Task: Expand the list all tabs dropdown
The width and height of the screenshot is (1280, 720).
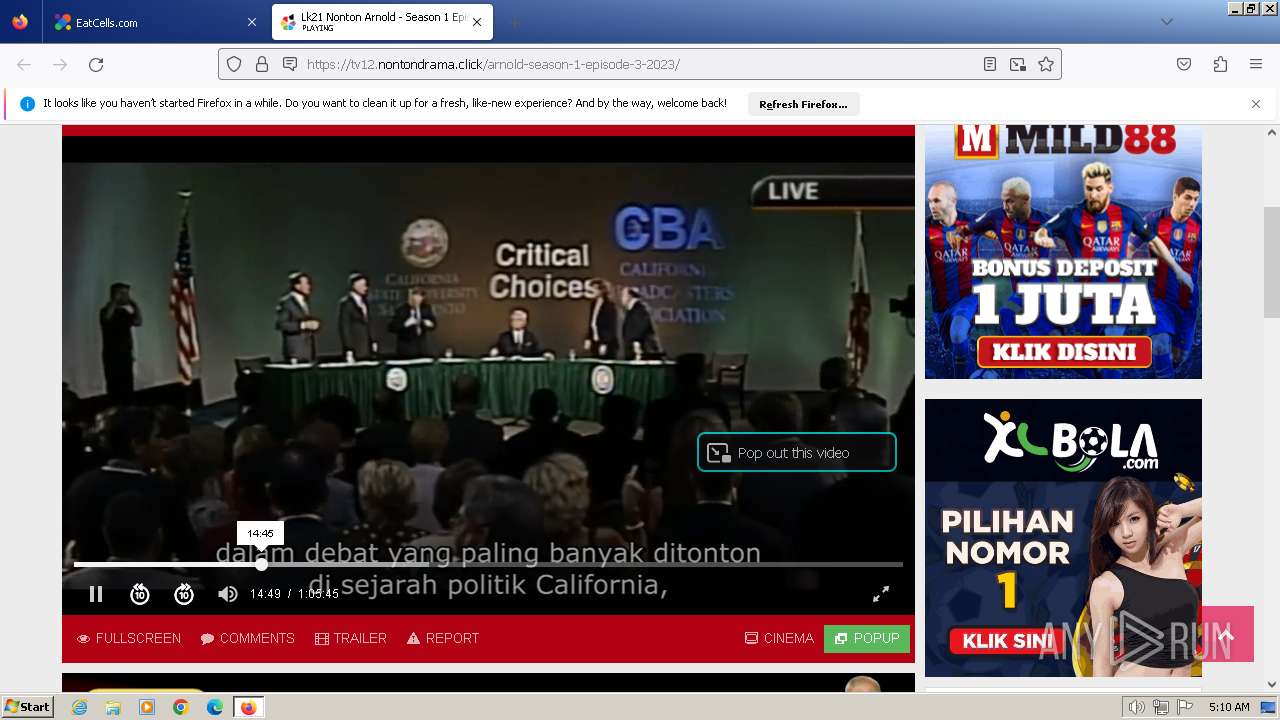Action: [x=1166, y=22]
